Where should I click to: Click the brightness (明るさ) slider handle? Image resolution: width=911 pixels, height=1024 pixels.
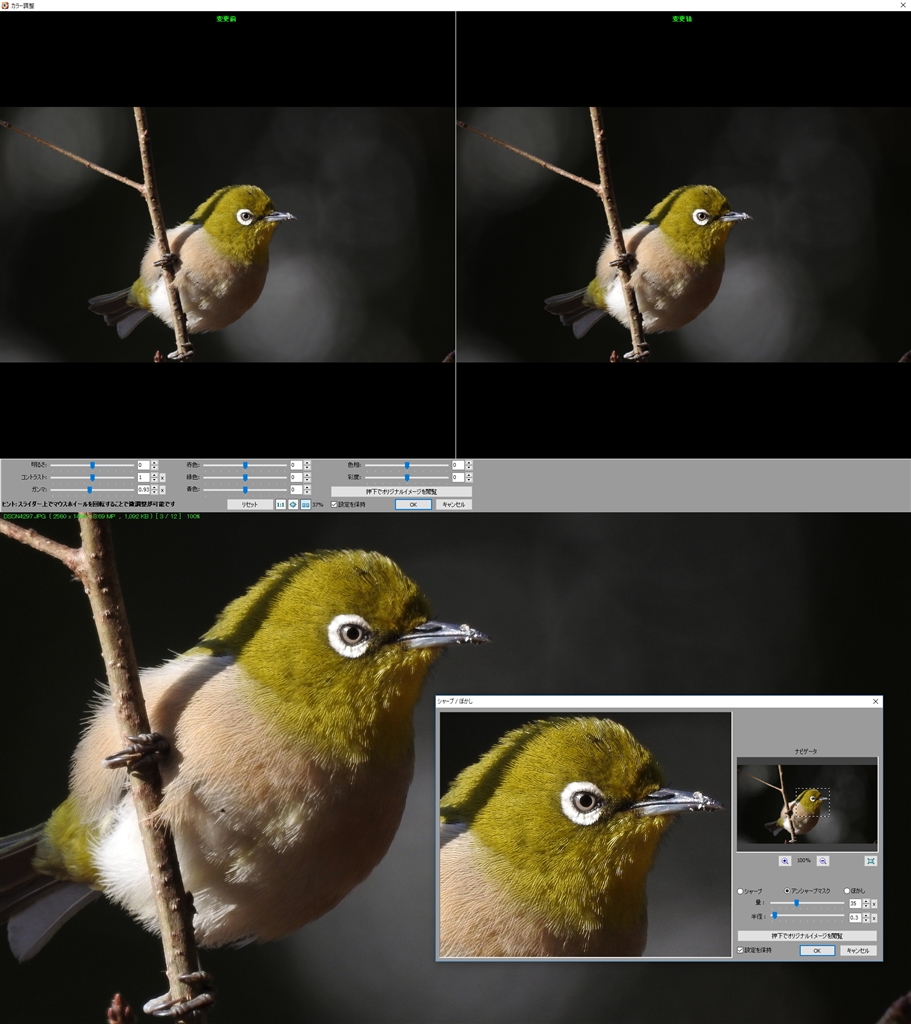coord(92,466)
